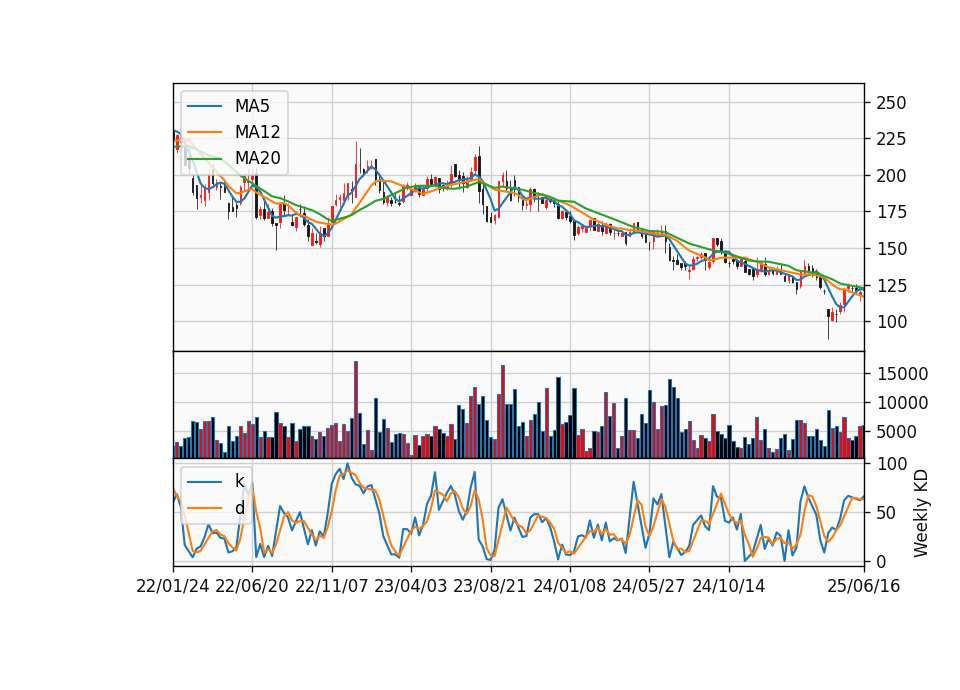Screen dimensions: 960x690
Task: Click the 150 price axis label
Action: click(x=891, y=249)
